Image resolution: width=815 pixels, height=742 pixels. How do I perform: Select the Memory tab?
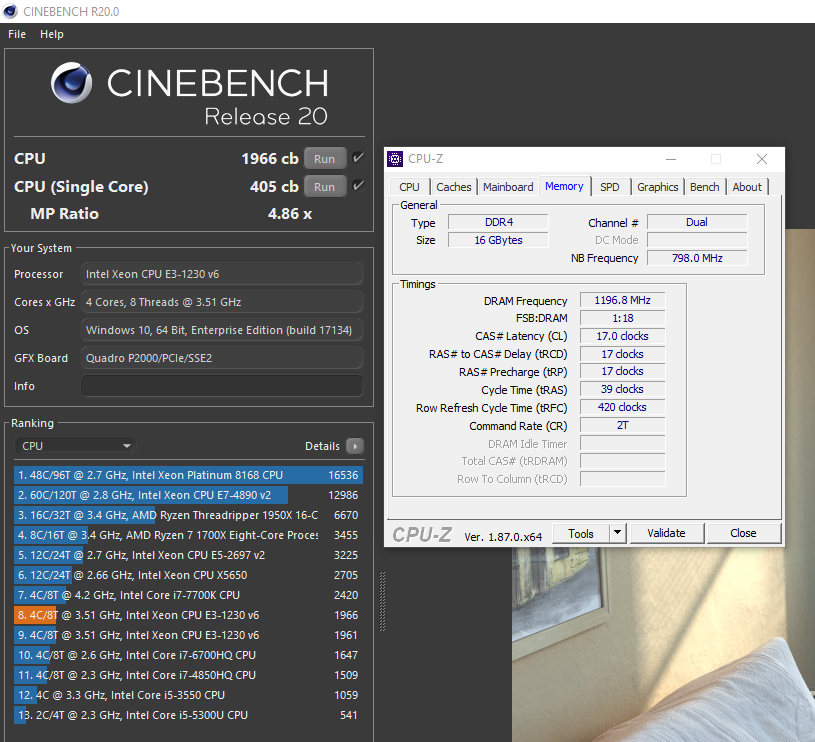pos(564,186)
